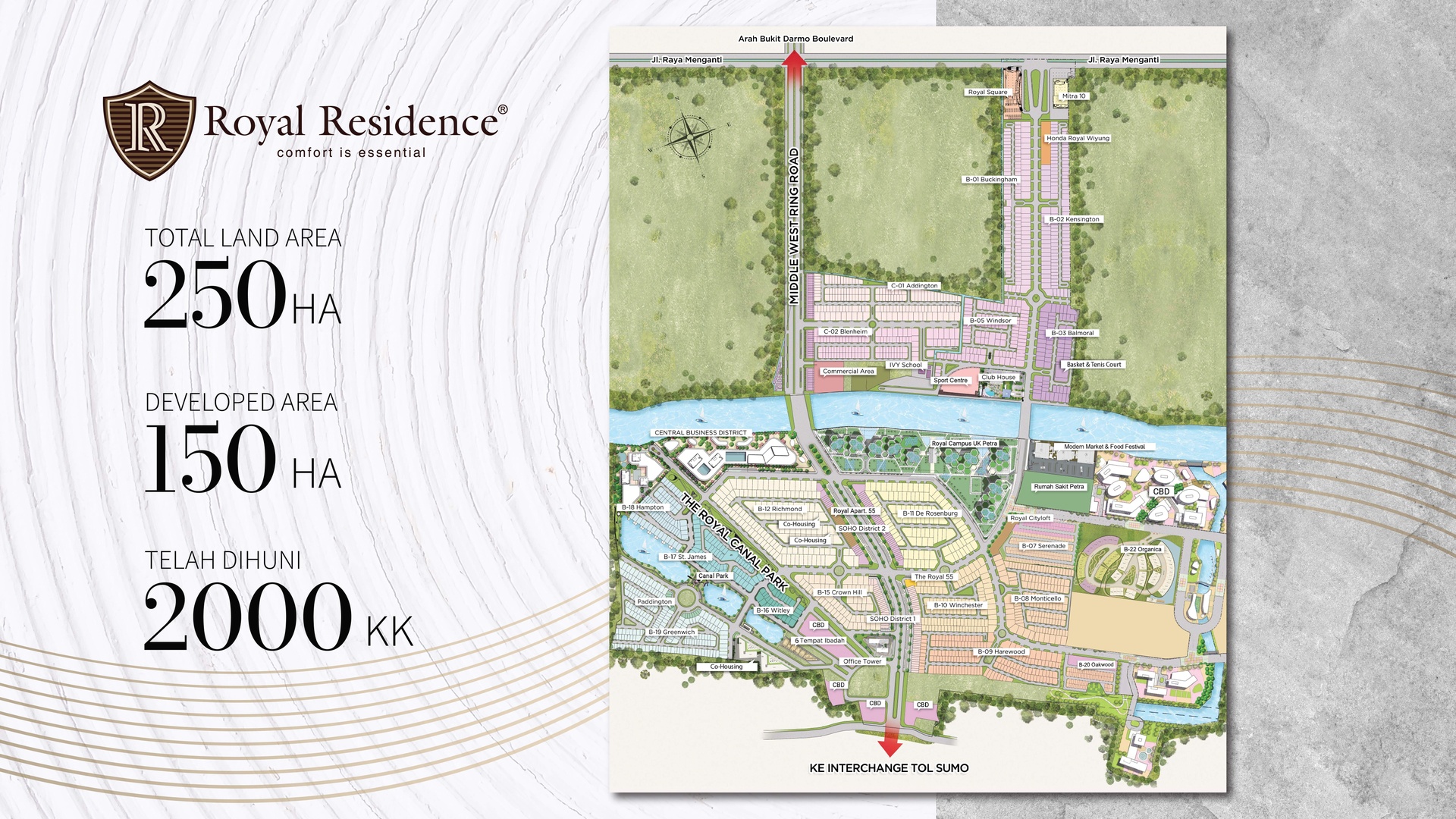Select the 'B-18 Hampton' cluster label
Viewport: 1456px width, 819px height.
pos(642,507)
